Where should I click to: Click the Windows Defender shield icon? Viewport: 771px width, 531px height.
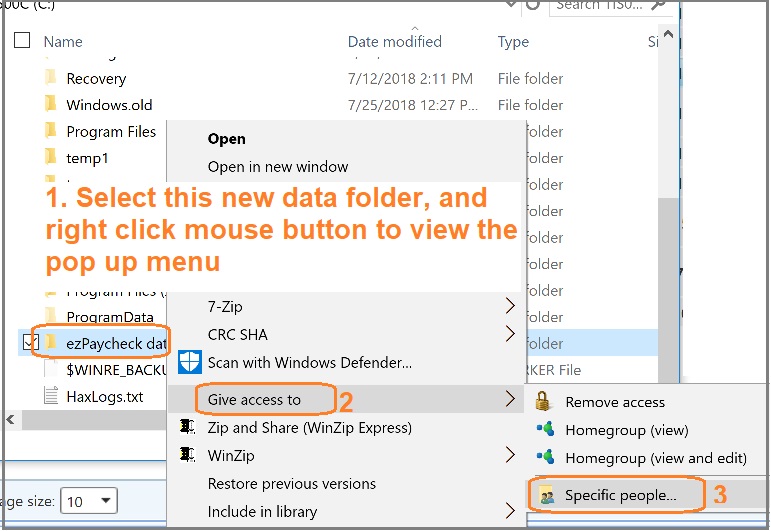pyautogui.click(x=190, y=362)
